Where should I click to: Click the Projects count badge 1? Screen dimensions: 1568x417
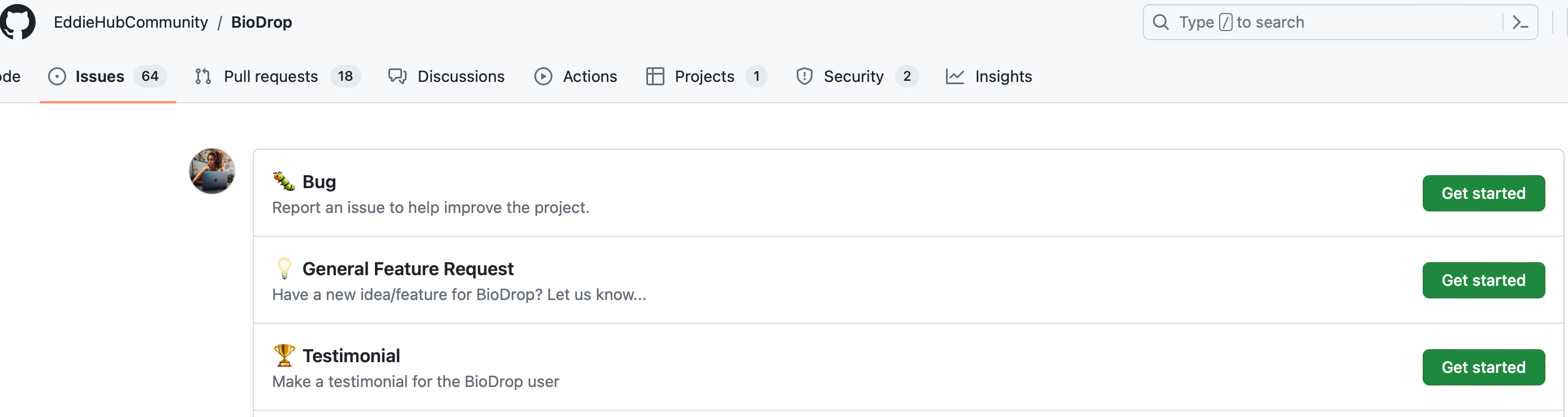756,77
